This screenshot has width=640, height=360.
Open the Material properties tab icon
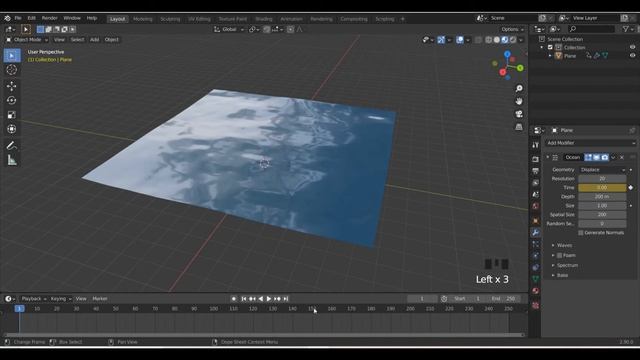click(x=536, y=291)
